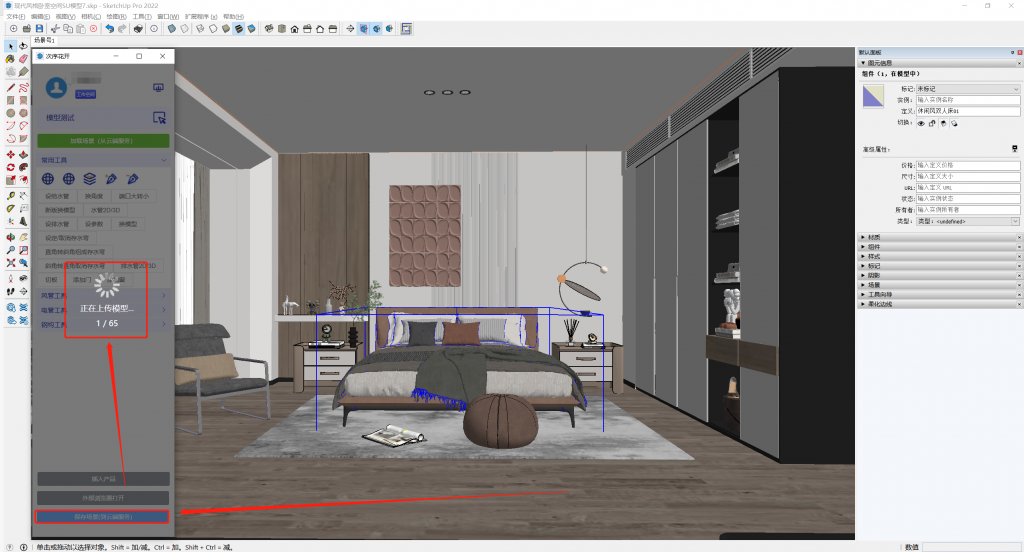Select the Walk footprints tool

pyautogui.click(x=10, y=291)
